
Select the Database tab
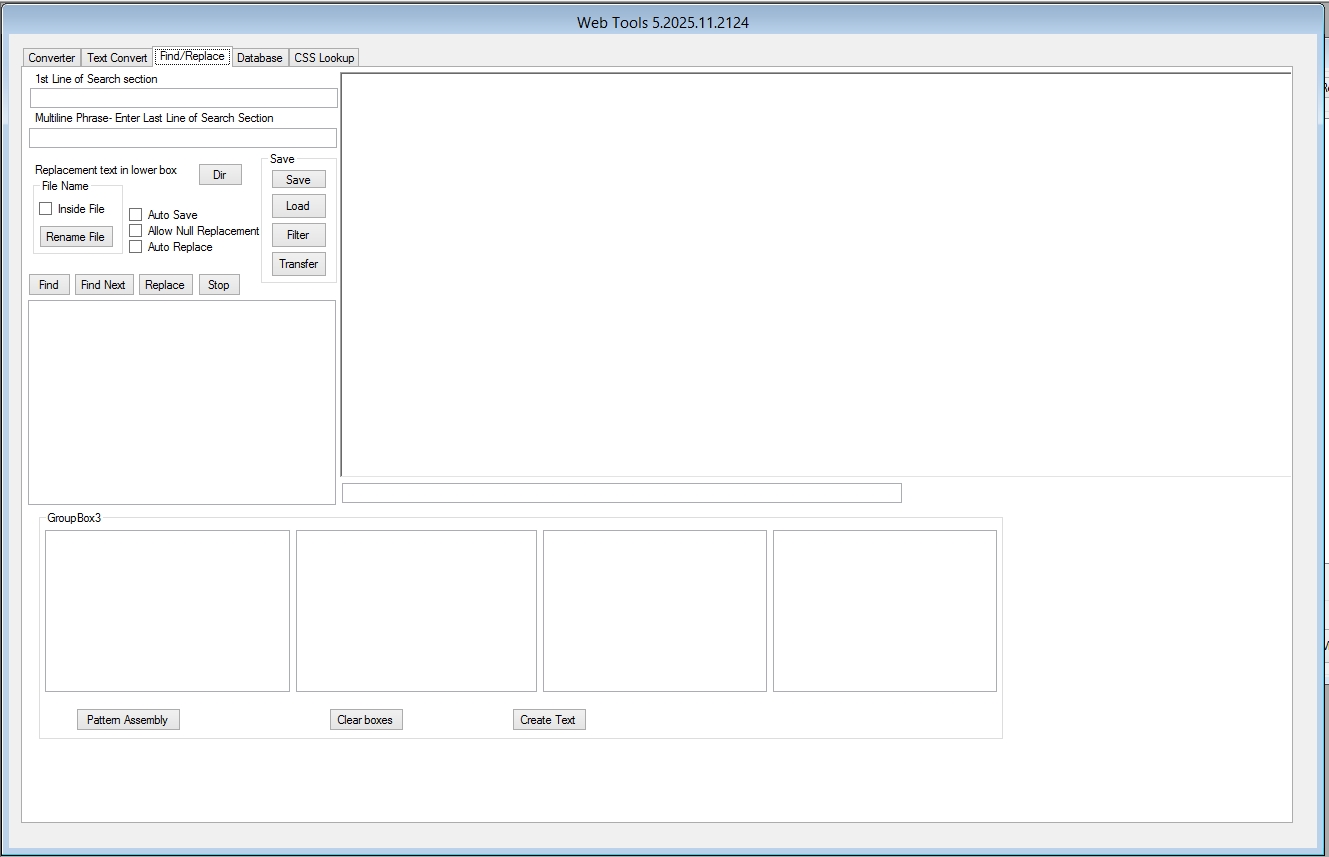click(x=259, y=58)
